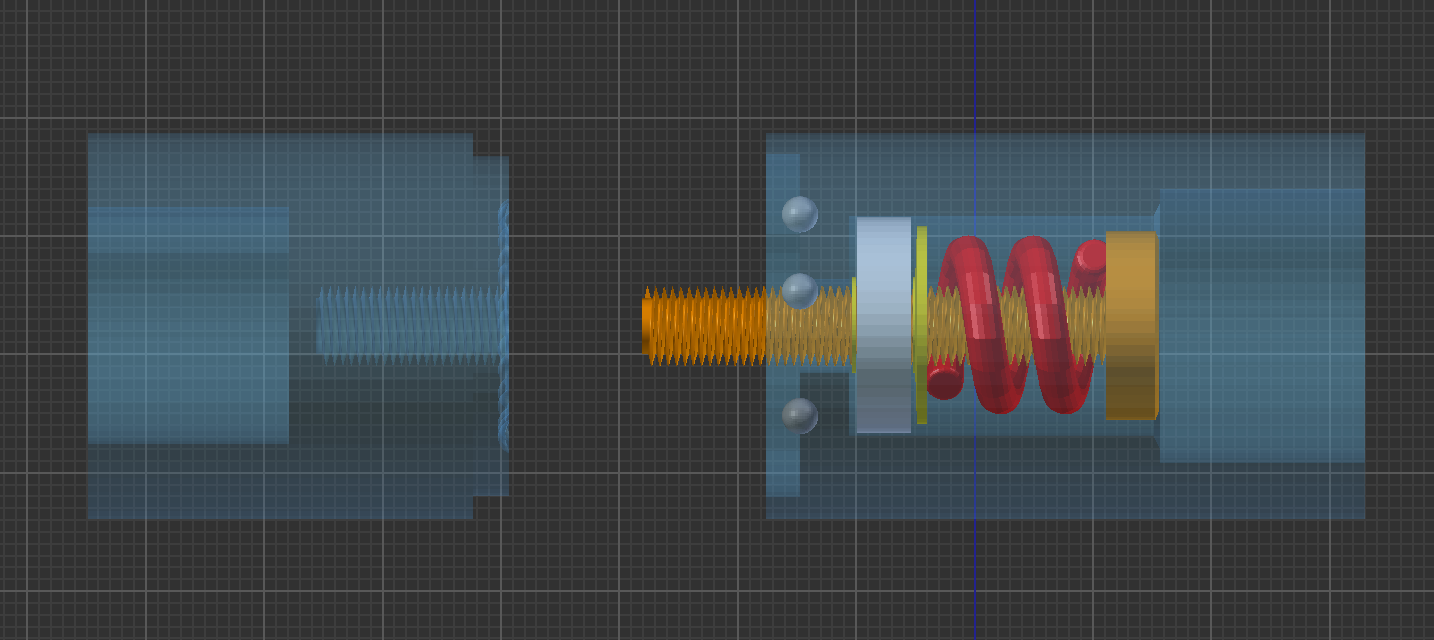The image size is (1434, 640).
Task: Select the threaded hole inside the left housing
Action: (409, 325)
